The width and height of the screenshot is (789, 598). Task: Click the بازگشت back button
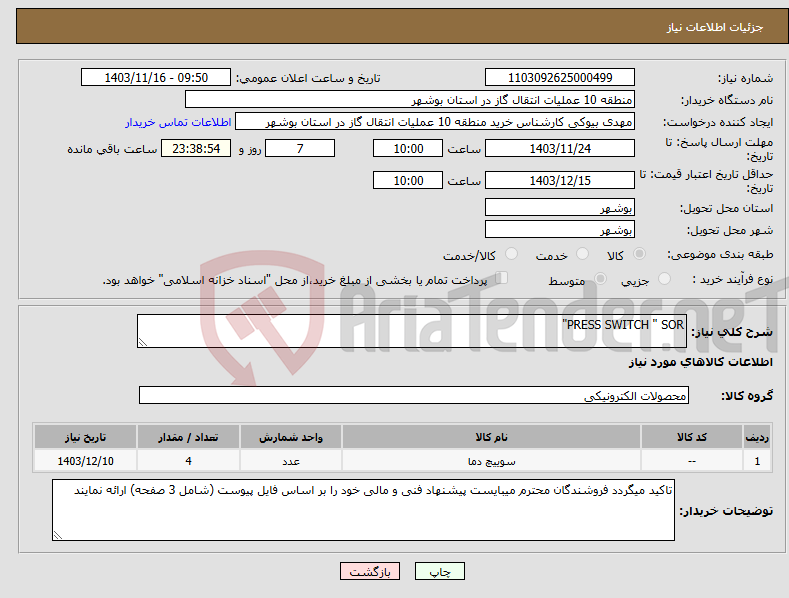370,571
